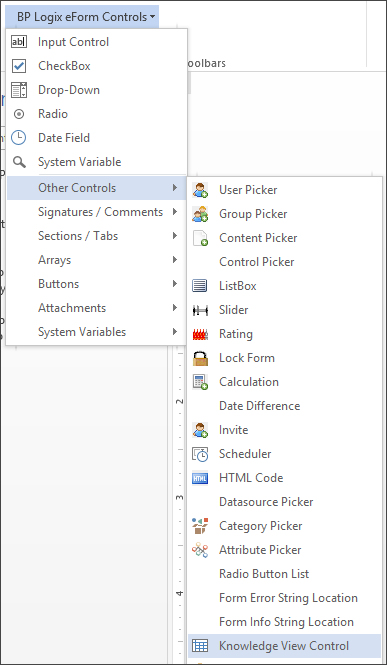Expand the Other Controls submenu arrow
This screenshot has width=387, height=665.
[x=175, y=187]
